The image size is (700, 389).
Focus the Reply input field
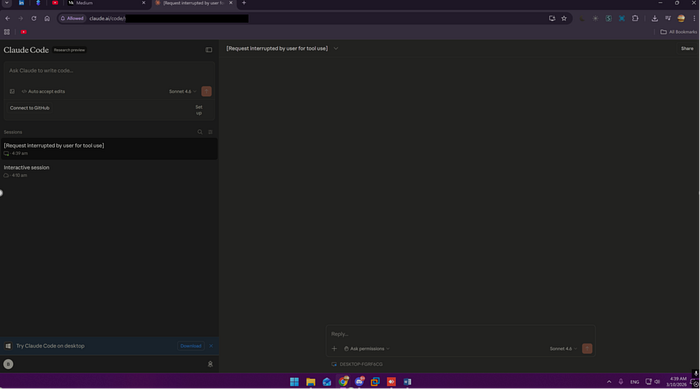click(x=460, y=334)
